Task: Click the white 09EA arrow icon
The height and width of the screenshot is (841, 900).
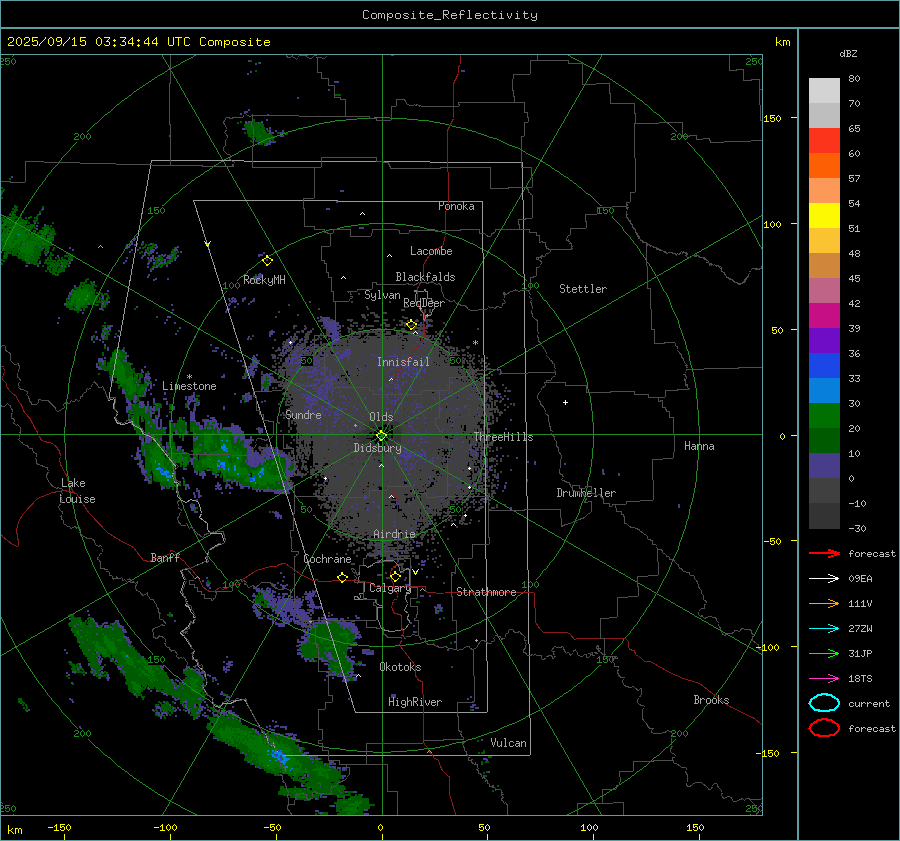Action: coord(824,579)
